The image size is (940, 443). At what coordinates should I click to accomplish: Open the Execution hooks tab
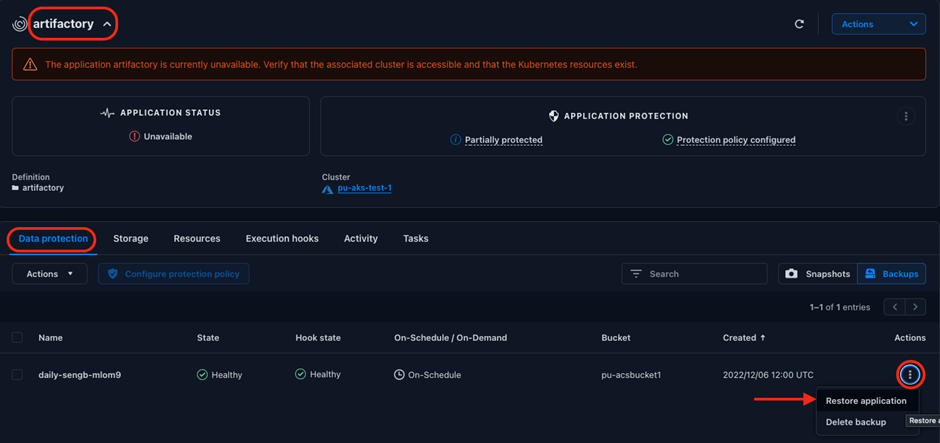coord(282,239)
